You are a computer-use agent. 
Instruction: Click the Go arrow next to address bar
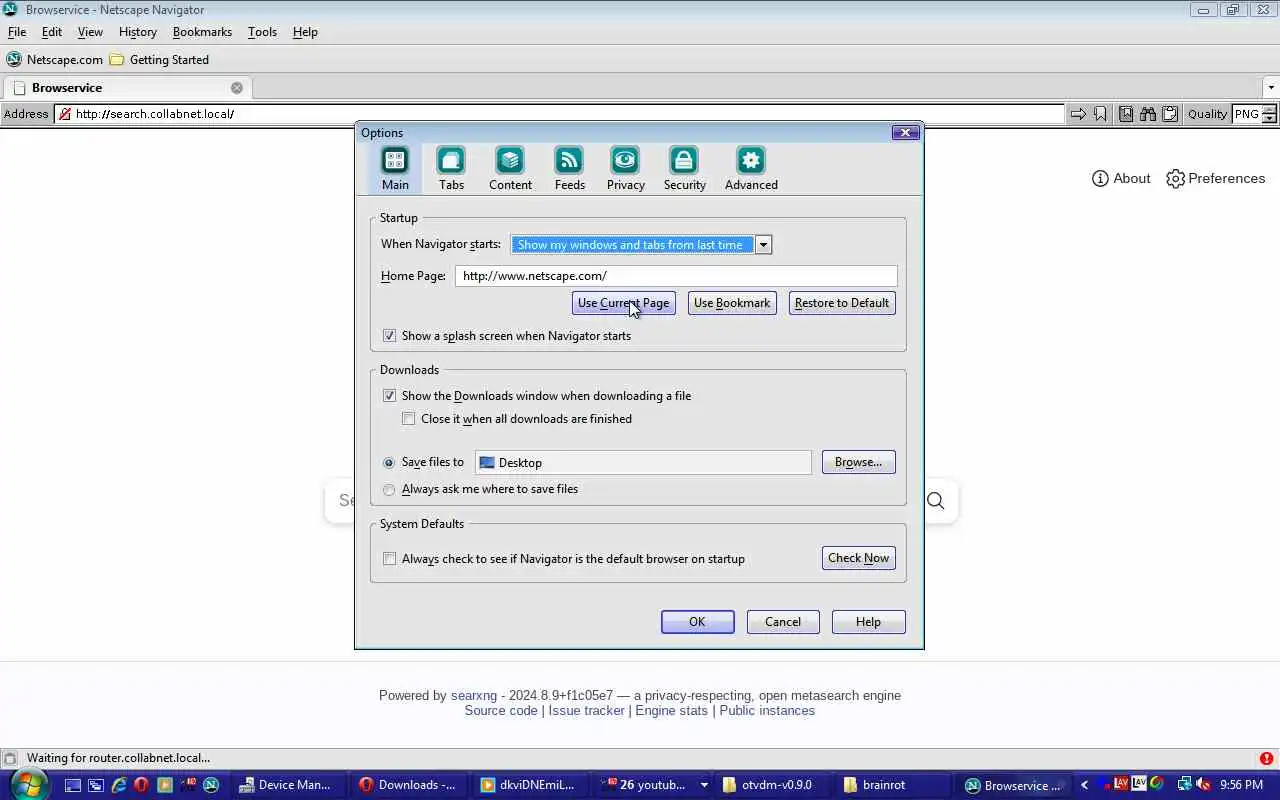tap(1078, 114)
